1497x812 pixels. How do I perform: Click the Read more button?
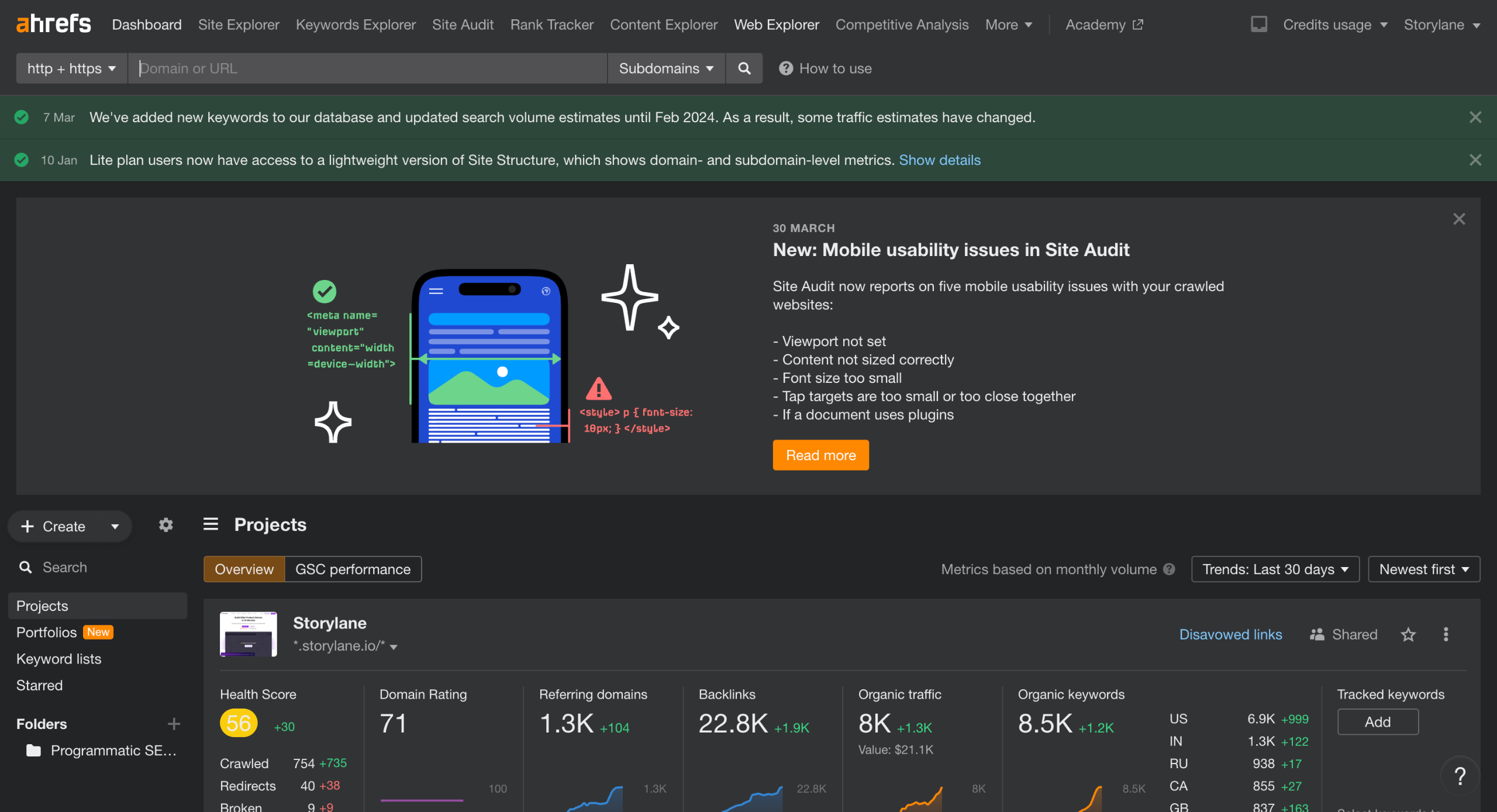pyautogui.click(x=820, y=455)
